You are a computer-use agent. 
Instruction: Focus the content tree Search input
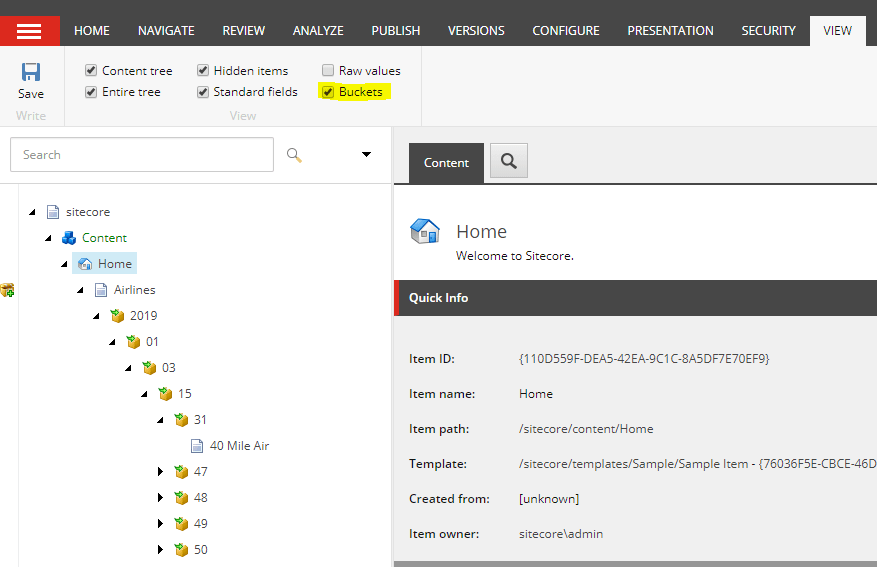pos(142,154)
